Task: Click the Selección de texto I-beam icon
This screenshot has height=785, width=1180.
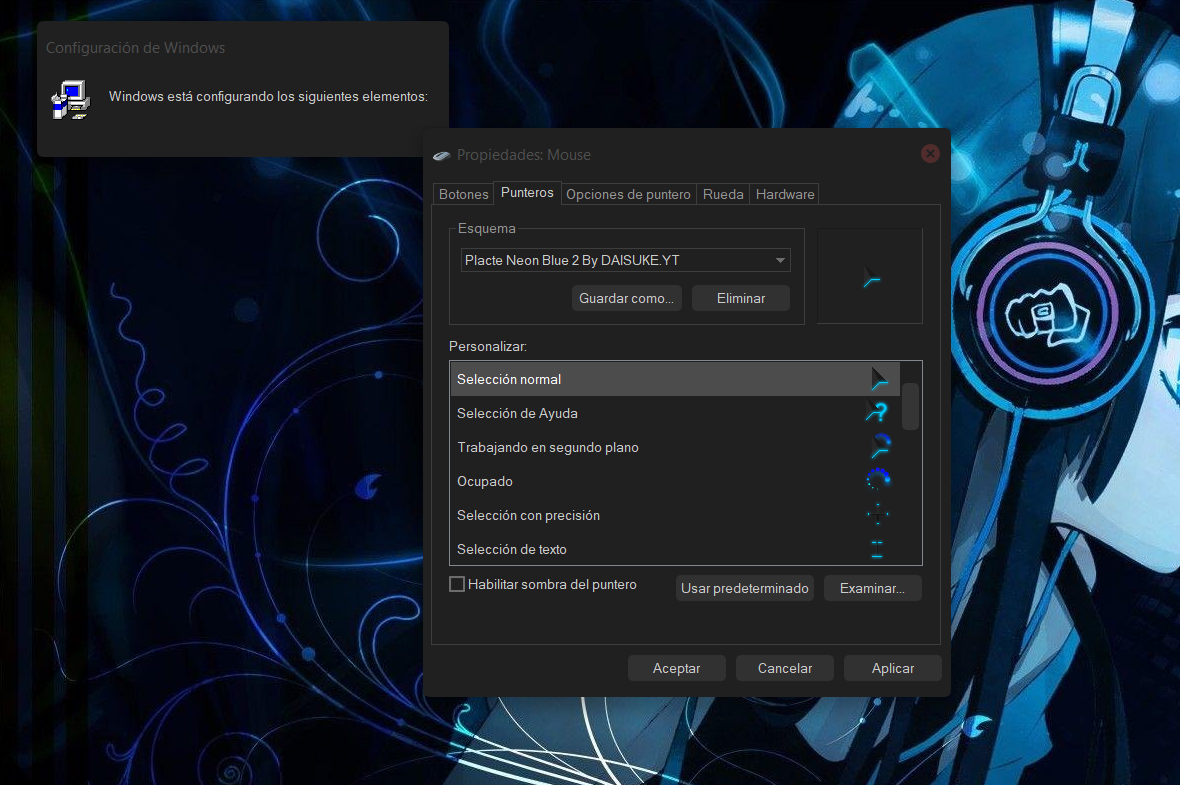Action: [x=877, y=548]
